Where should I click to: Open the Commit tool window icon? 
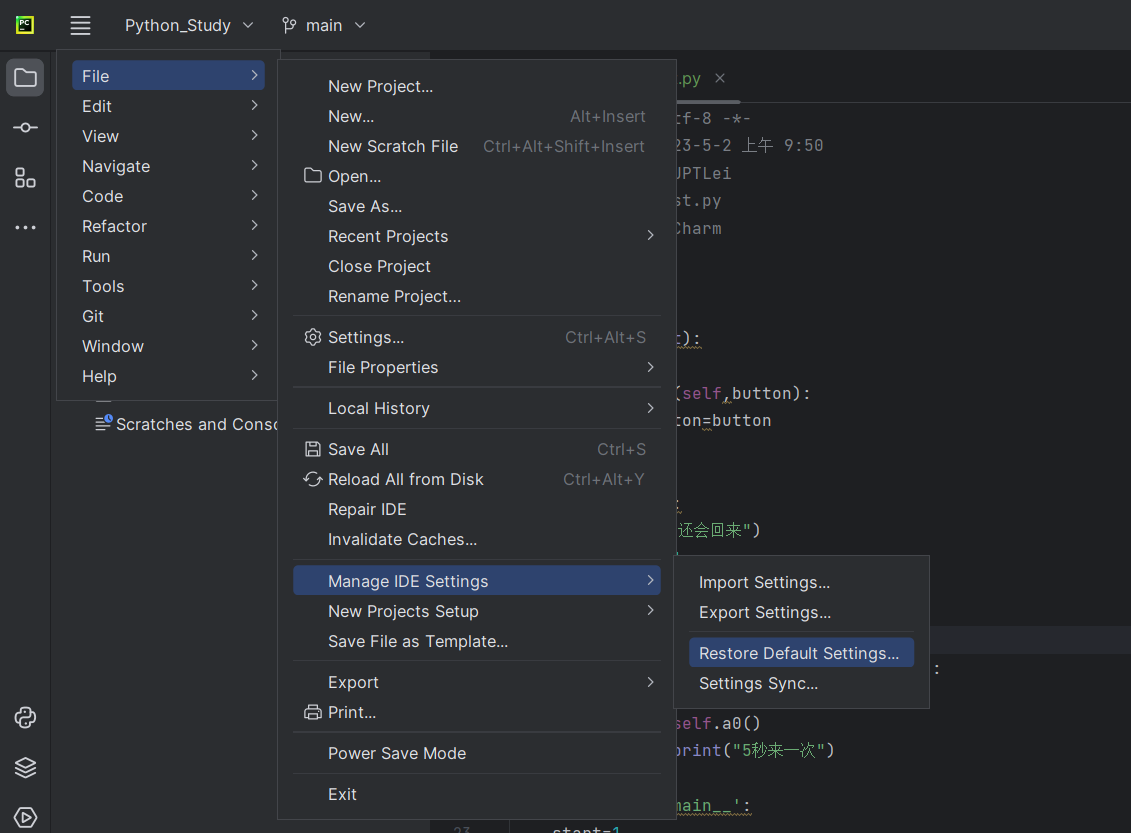pos(25,128)
